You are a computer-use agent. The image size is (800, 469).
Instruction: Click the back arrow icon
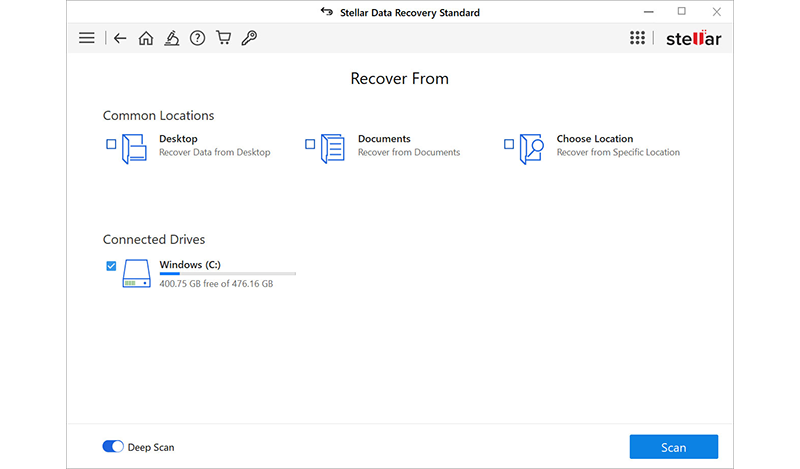pos(120,38)
